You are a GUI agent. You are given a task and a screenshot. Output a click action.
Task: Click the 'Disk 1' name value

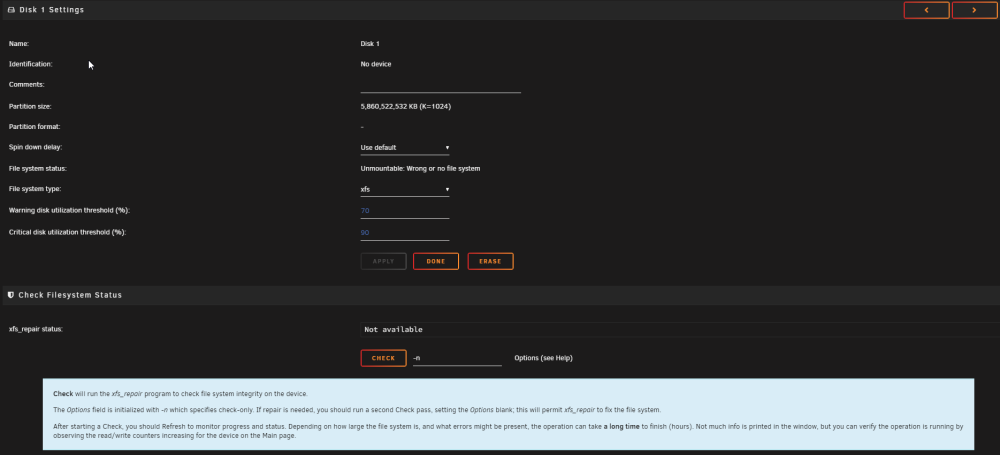[370, 44]
